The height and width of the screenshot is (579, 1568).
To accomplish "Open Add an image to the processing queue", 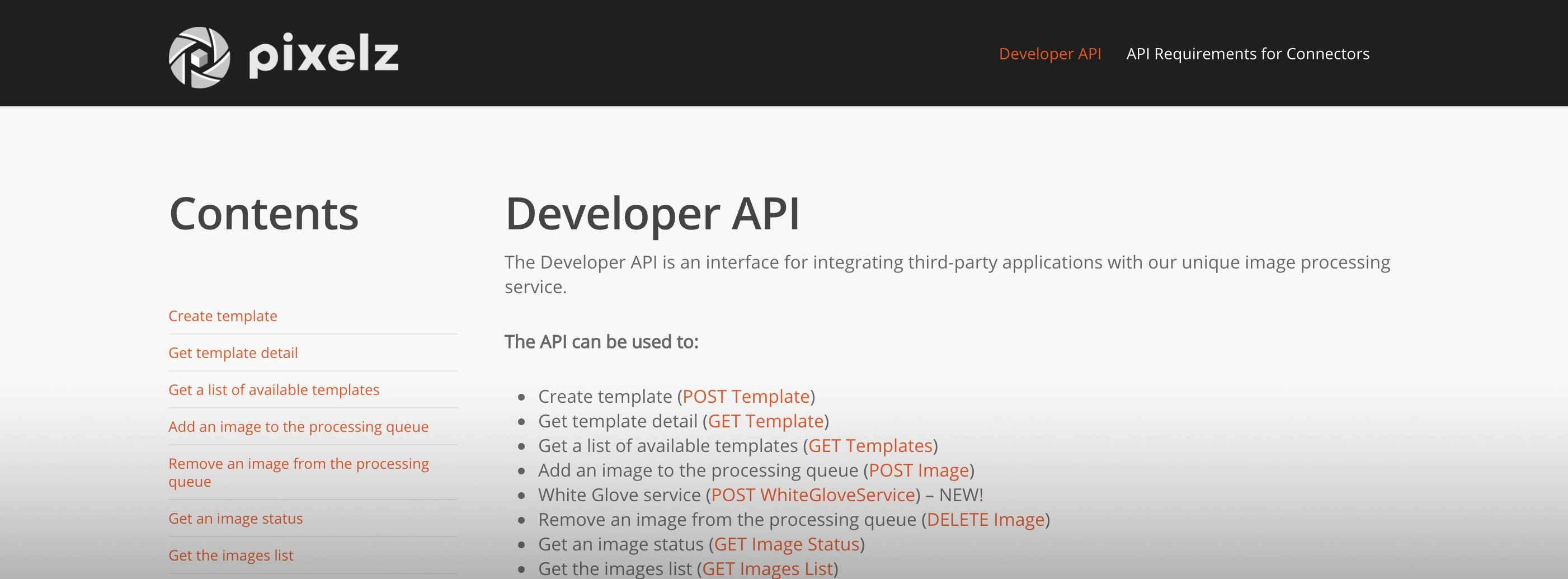I will (x=298, y=426).
